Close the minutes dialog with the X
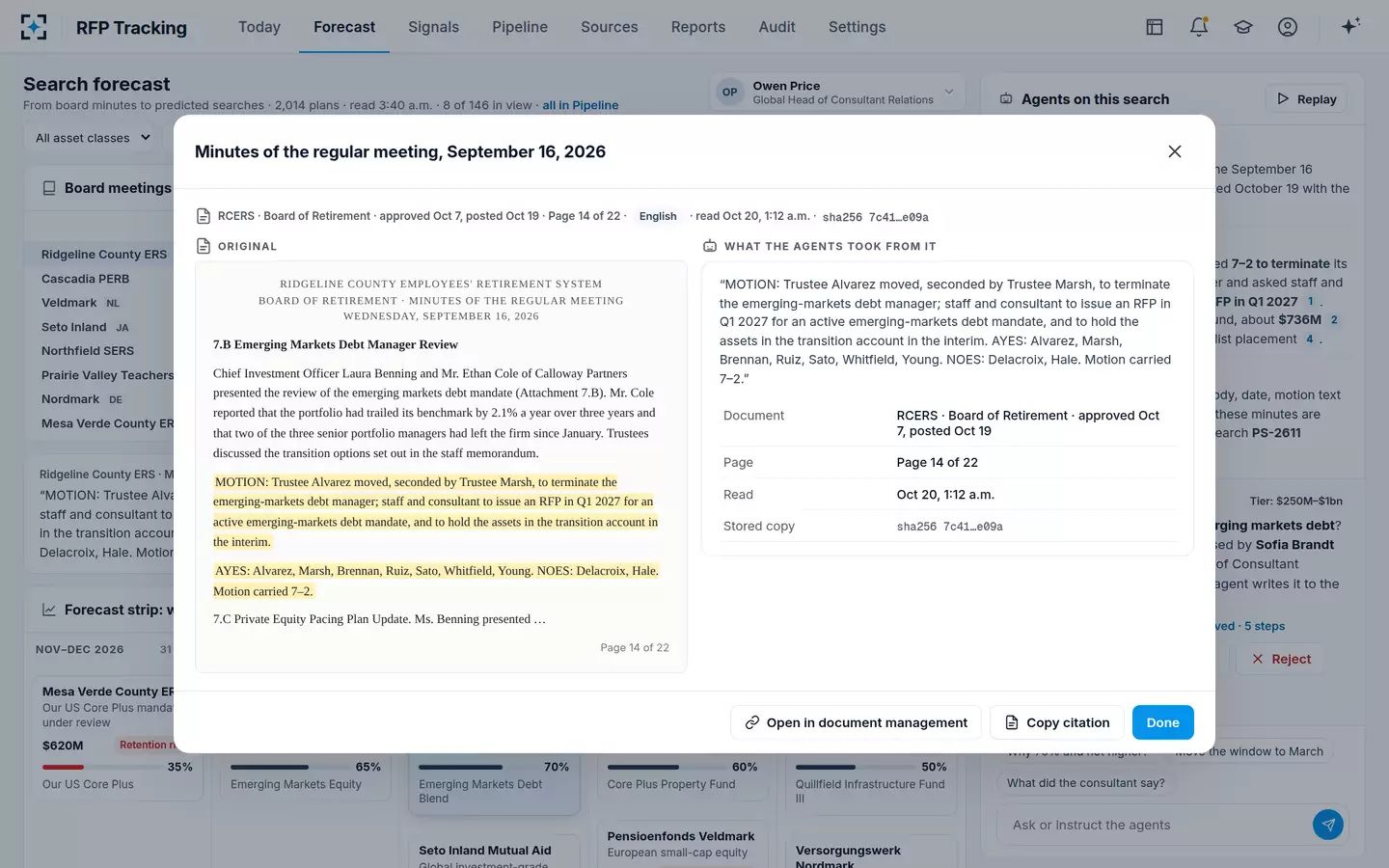 tap(1175, 151)
